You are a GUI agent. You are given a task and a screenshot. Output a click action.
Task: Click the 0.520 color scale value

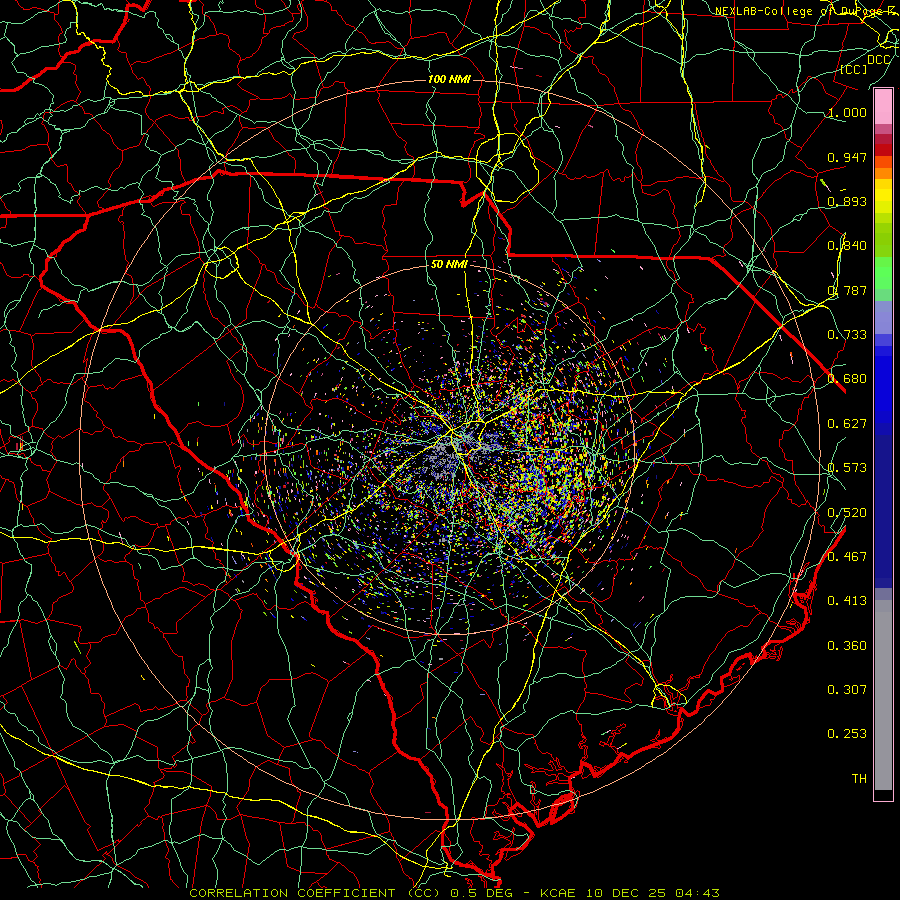(847, 513)
